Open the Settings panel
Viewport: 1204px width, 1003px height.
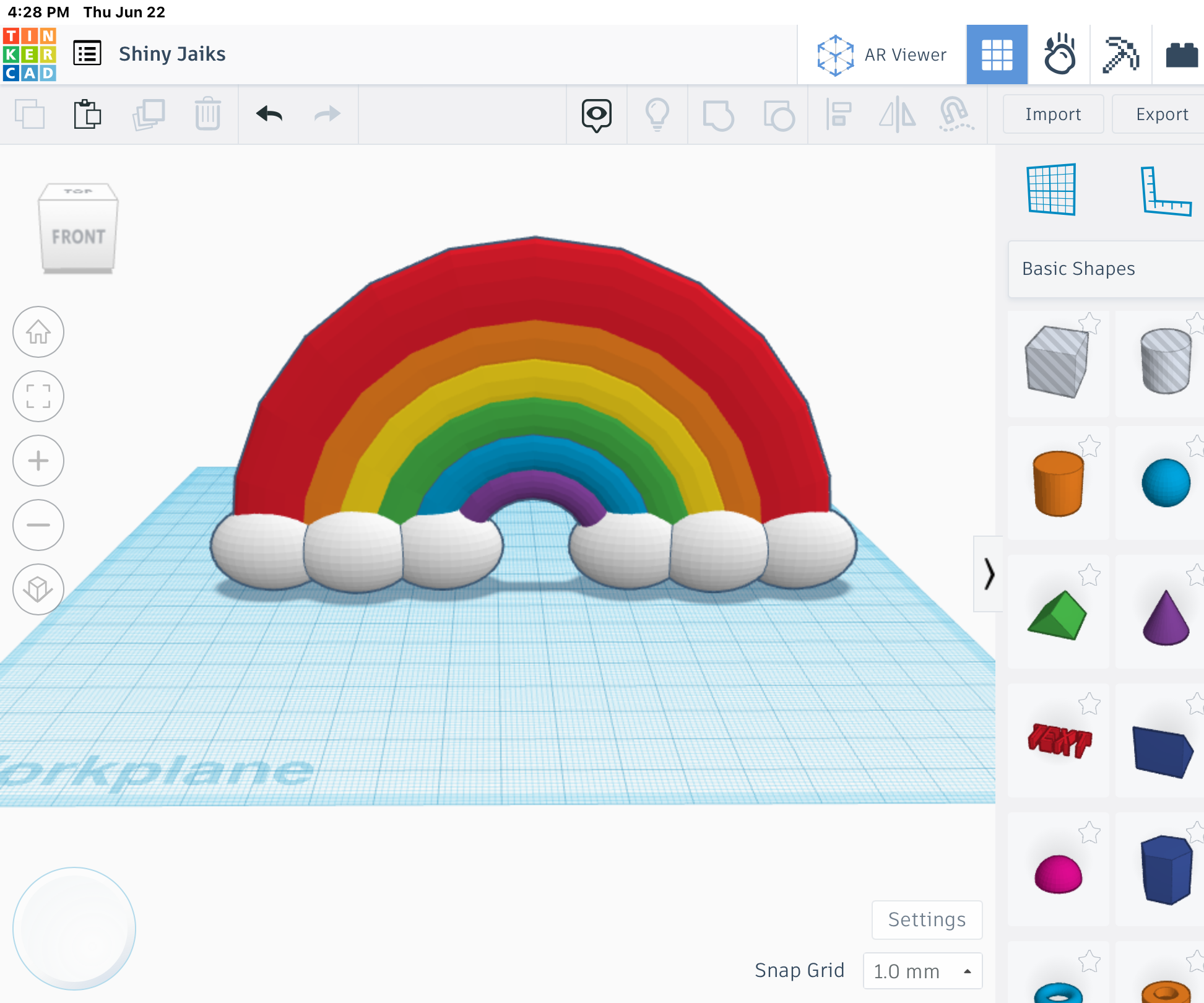927,920
